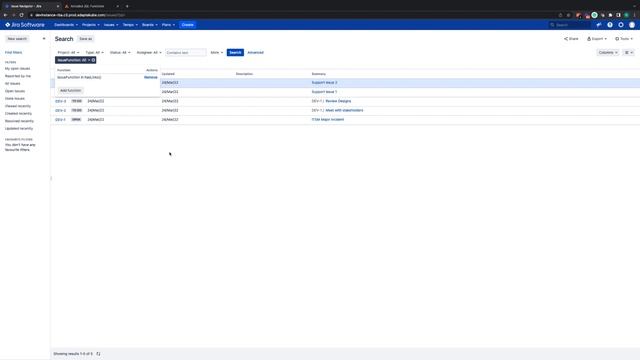Refresh the search results via the refresh icon
The width and height of the screenshot is (640, 360).
click(x=98, y=354)
